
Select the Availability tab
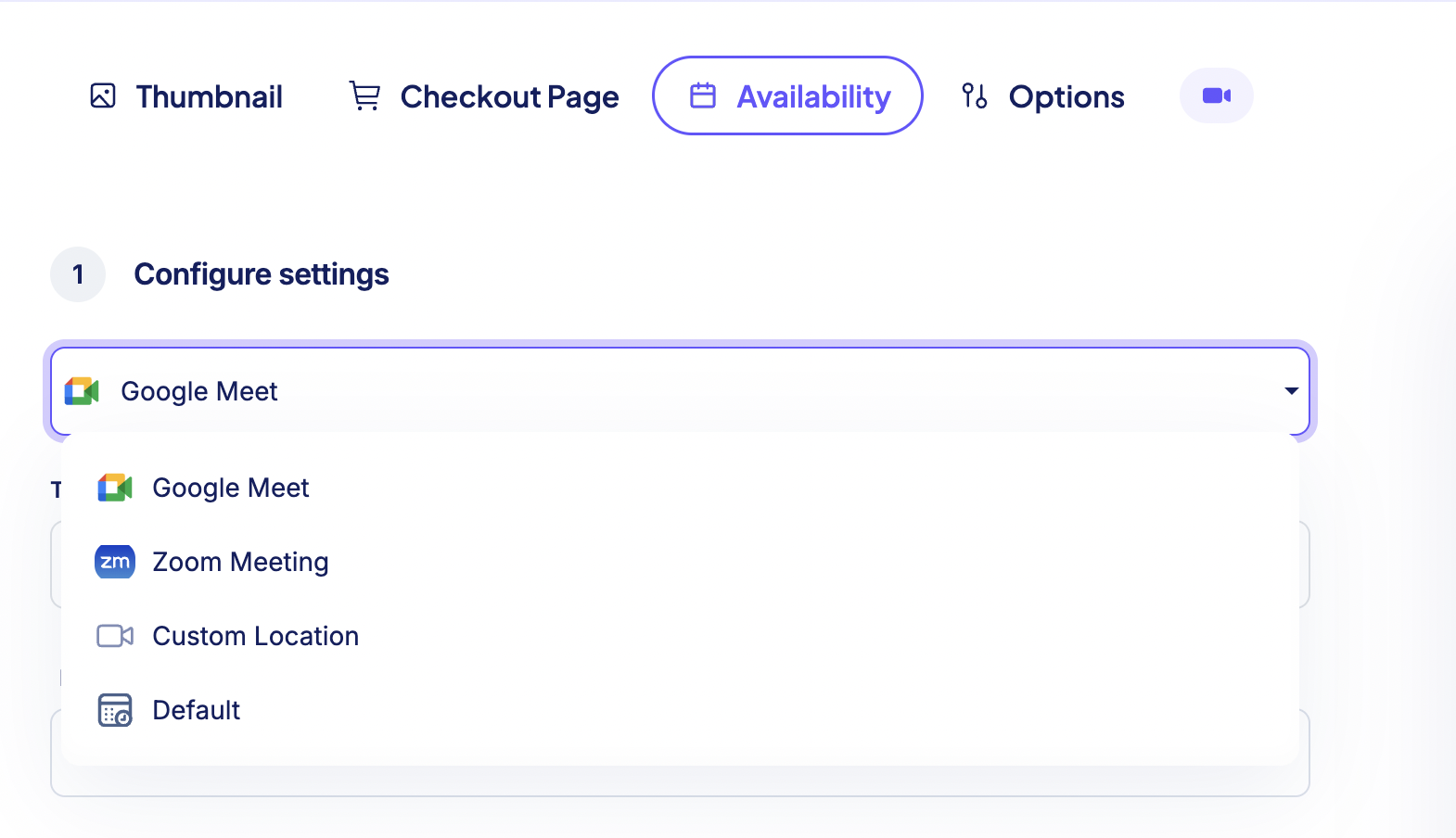point(787,95)
